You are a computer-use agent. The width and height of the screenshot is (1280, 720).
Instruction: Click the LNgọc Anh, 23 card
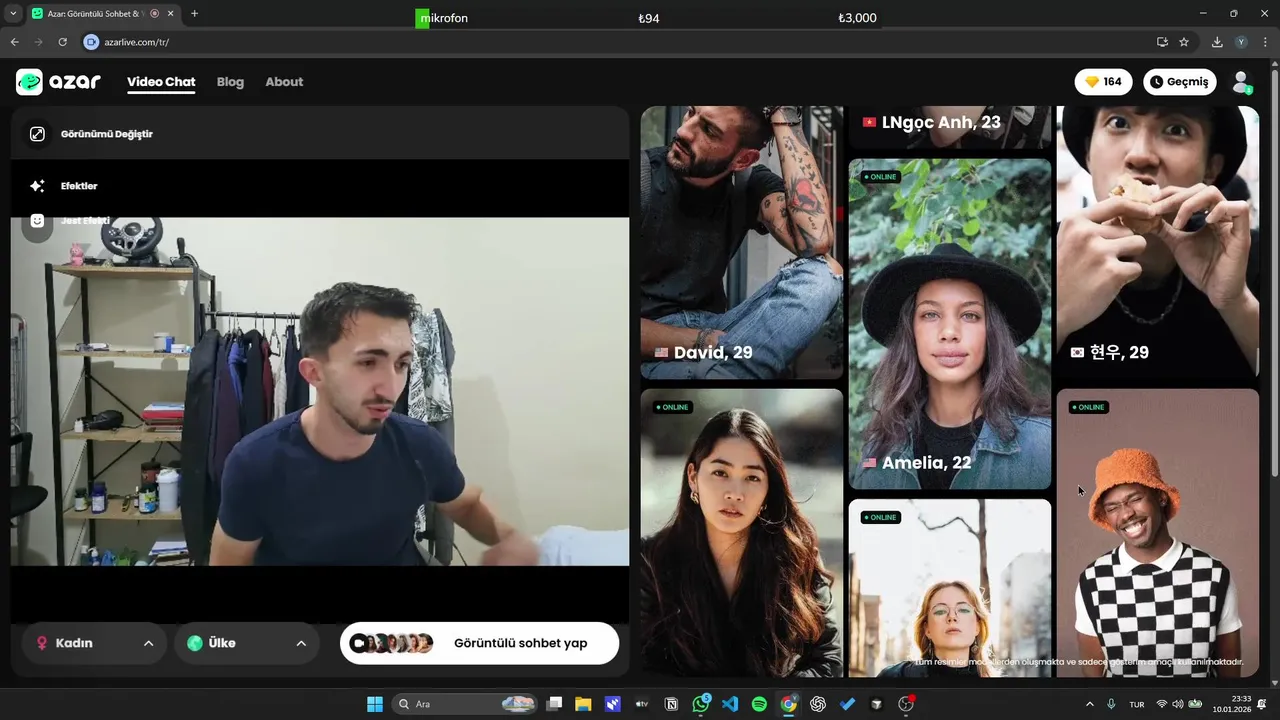point(950,127)
